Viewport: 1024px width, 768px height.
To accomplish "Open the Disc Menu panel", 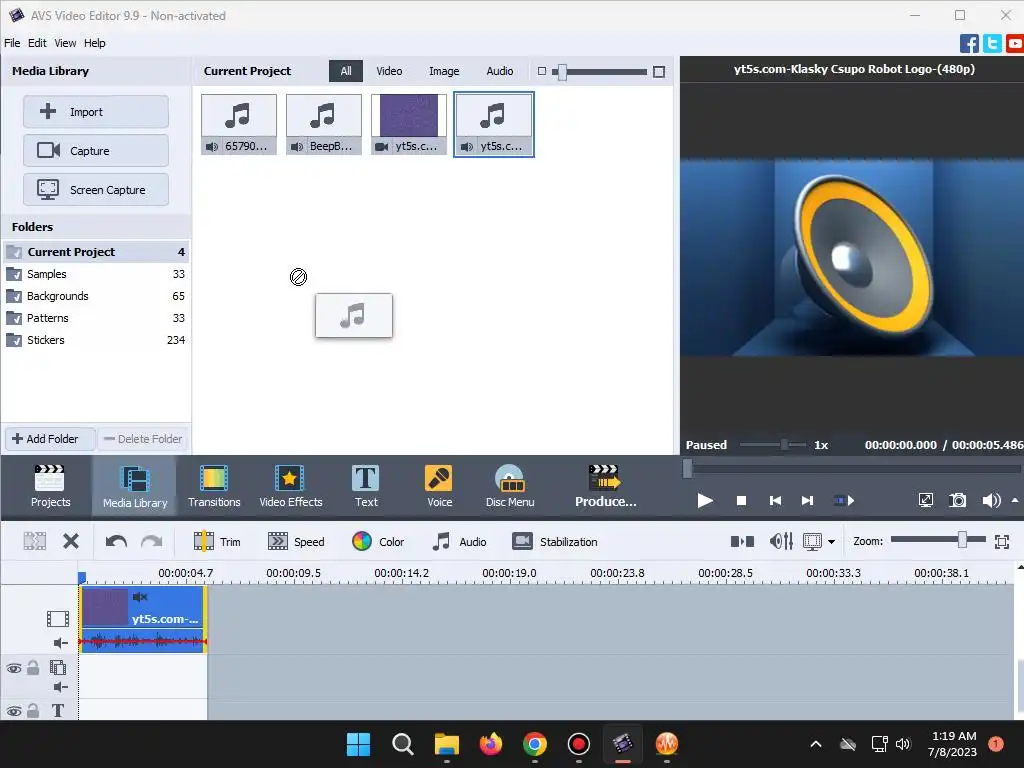I will (x=510, y=486).
